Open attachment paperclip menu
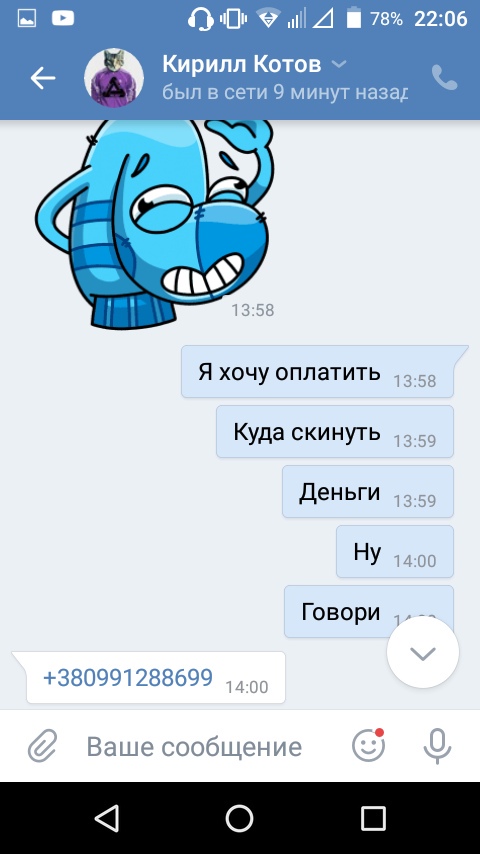480x854 pixels. pos(42,746)
